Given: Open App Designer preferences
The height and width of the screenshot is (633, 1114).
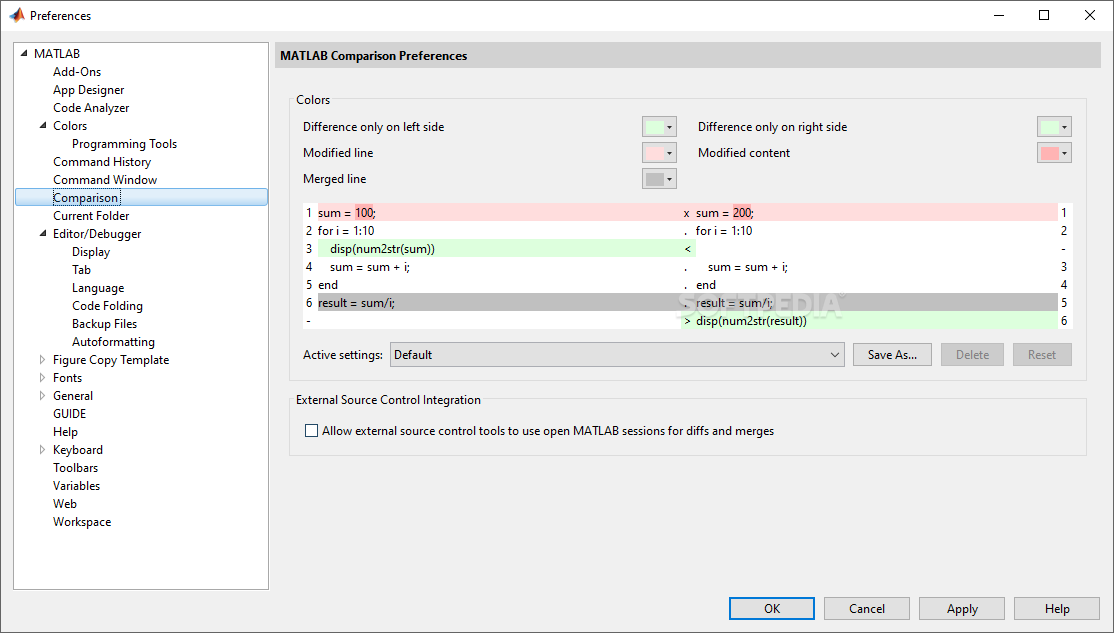Looking at the screenshot, I should tap(89, 90).
